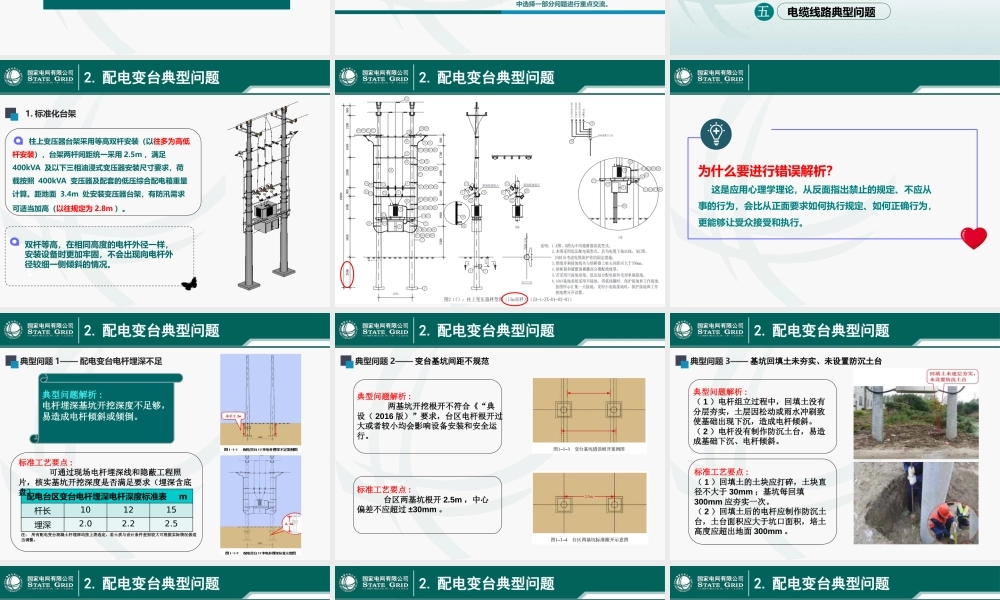Click the paragraph starting 这是应用心理学理论
The height and width of the screenshot is (600, 1000).
[x=816, y=206]
